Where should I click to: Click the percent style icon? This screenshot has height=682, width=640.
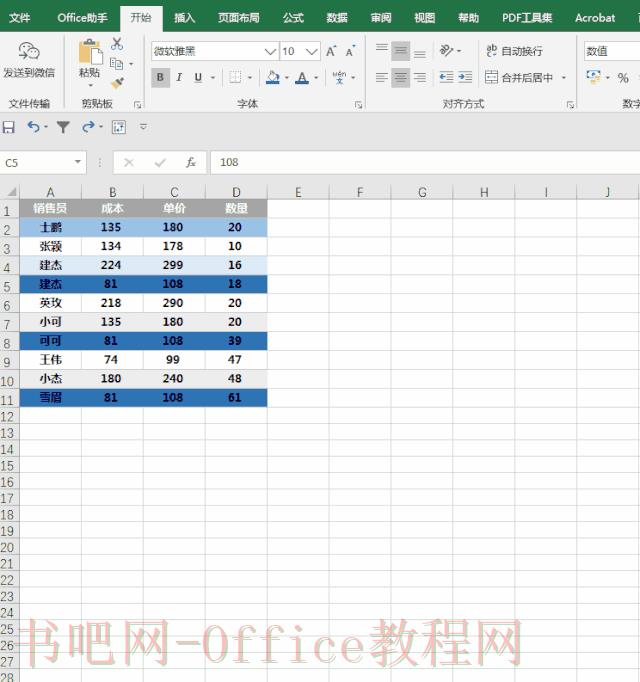pyautogui.click(x=623, y=78)
